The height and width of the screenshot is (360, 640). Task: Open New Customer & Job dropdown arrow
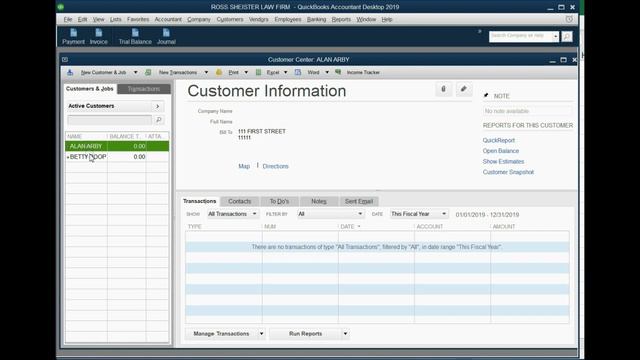pos(136,72)
